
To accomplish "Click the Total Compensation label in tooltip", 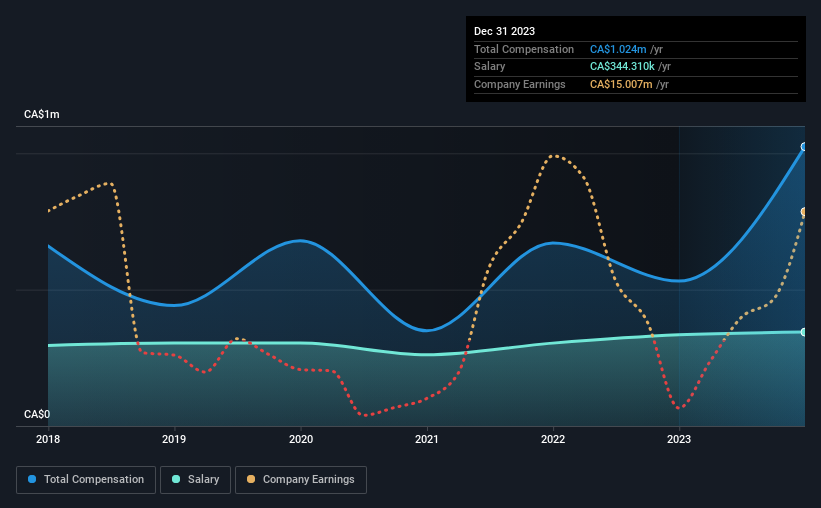I will tap(524, 49).
